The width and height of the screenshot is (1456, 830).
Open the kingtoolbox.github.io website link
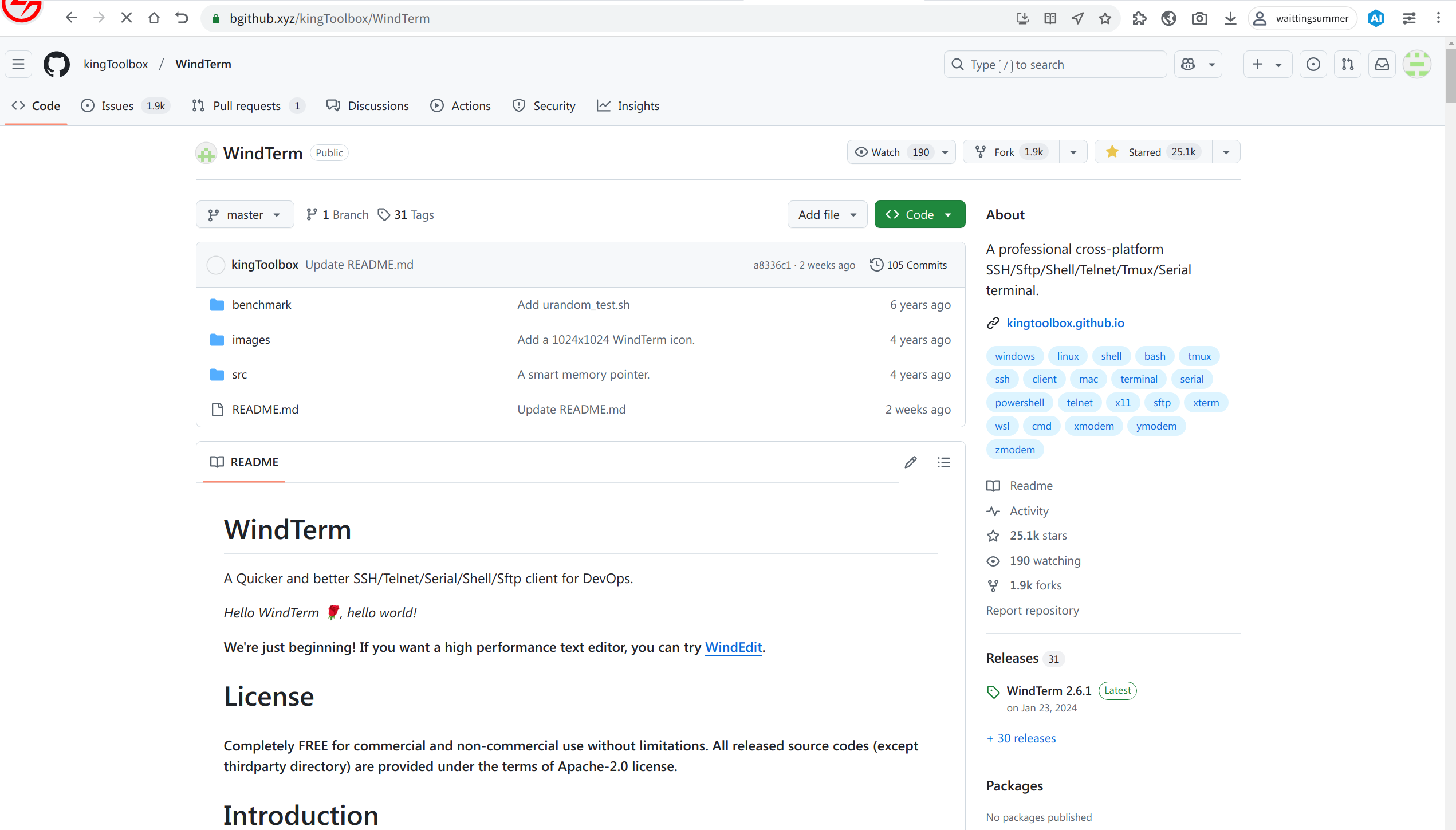[x=1065, y=323]
